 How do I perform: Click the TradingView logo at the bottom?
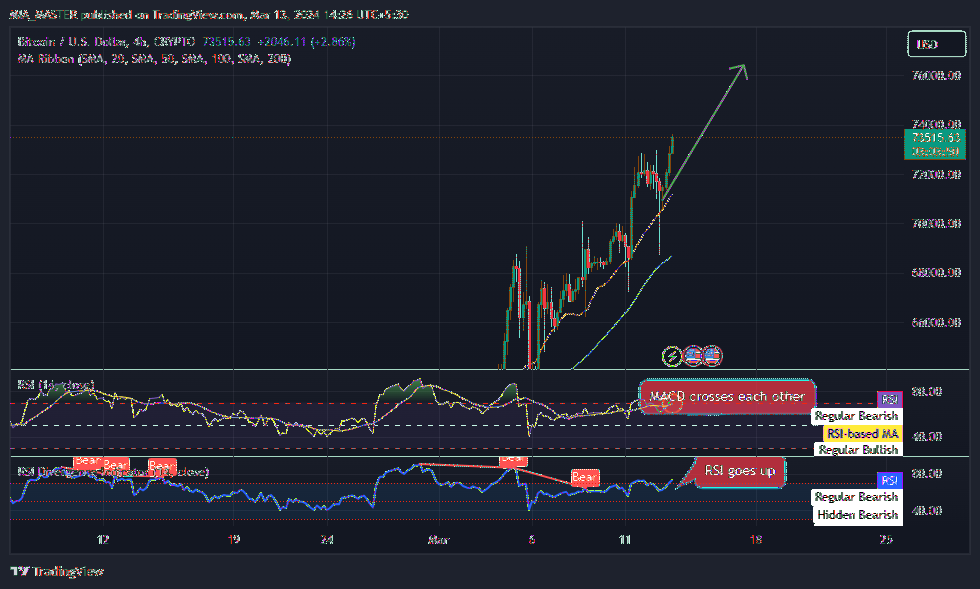(x=57, y=571)
